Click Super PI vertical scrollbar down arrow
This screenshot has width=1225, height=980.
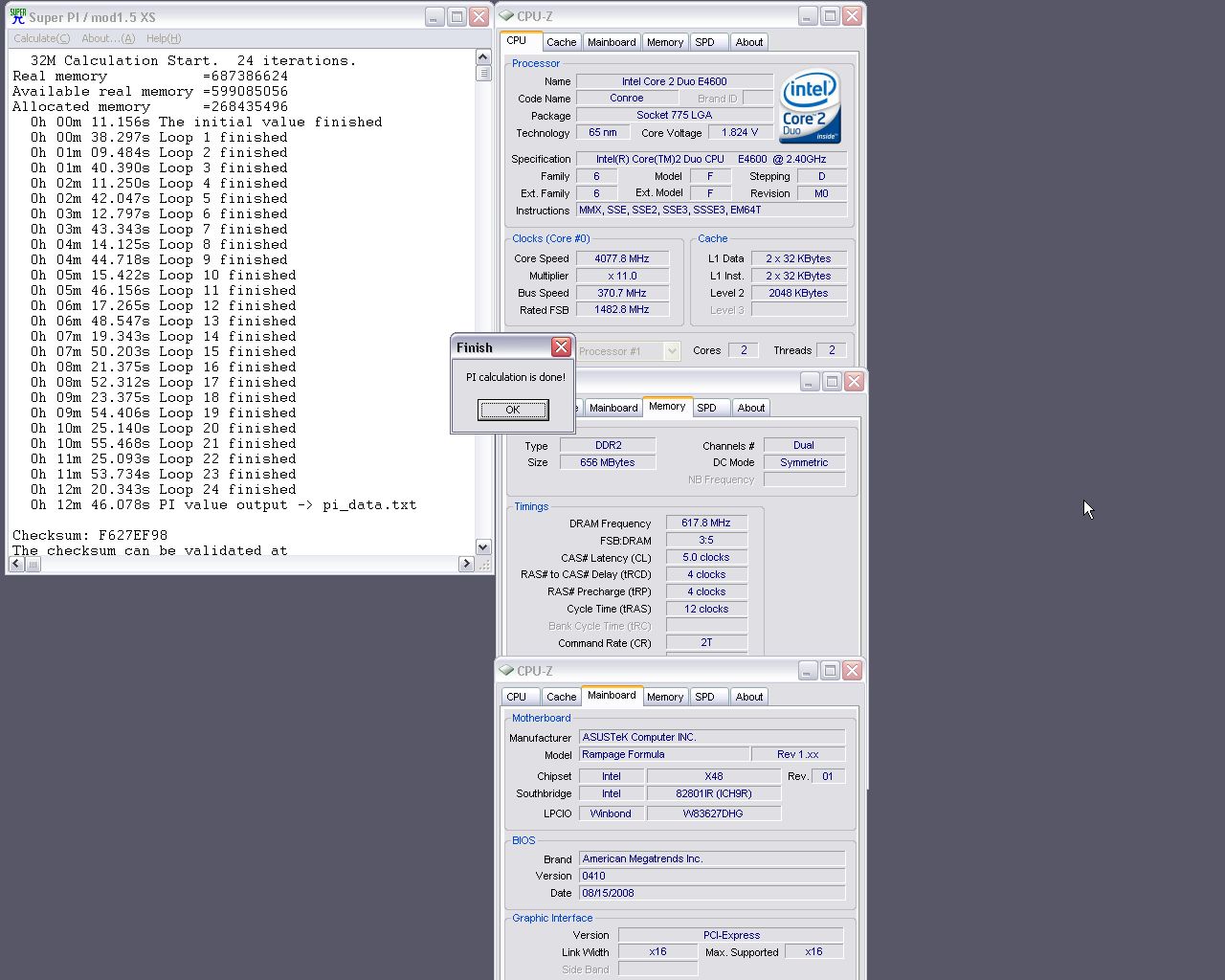[483, 547]
